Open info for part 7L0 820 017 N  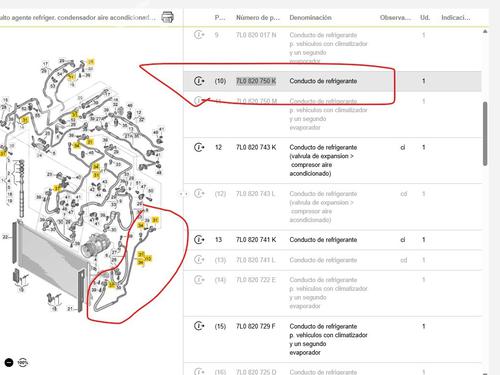point(199,34)
